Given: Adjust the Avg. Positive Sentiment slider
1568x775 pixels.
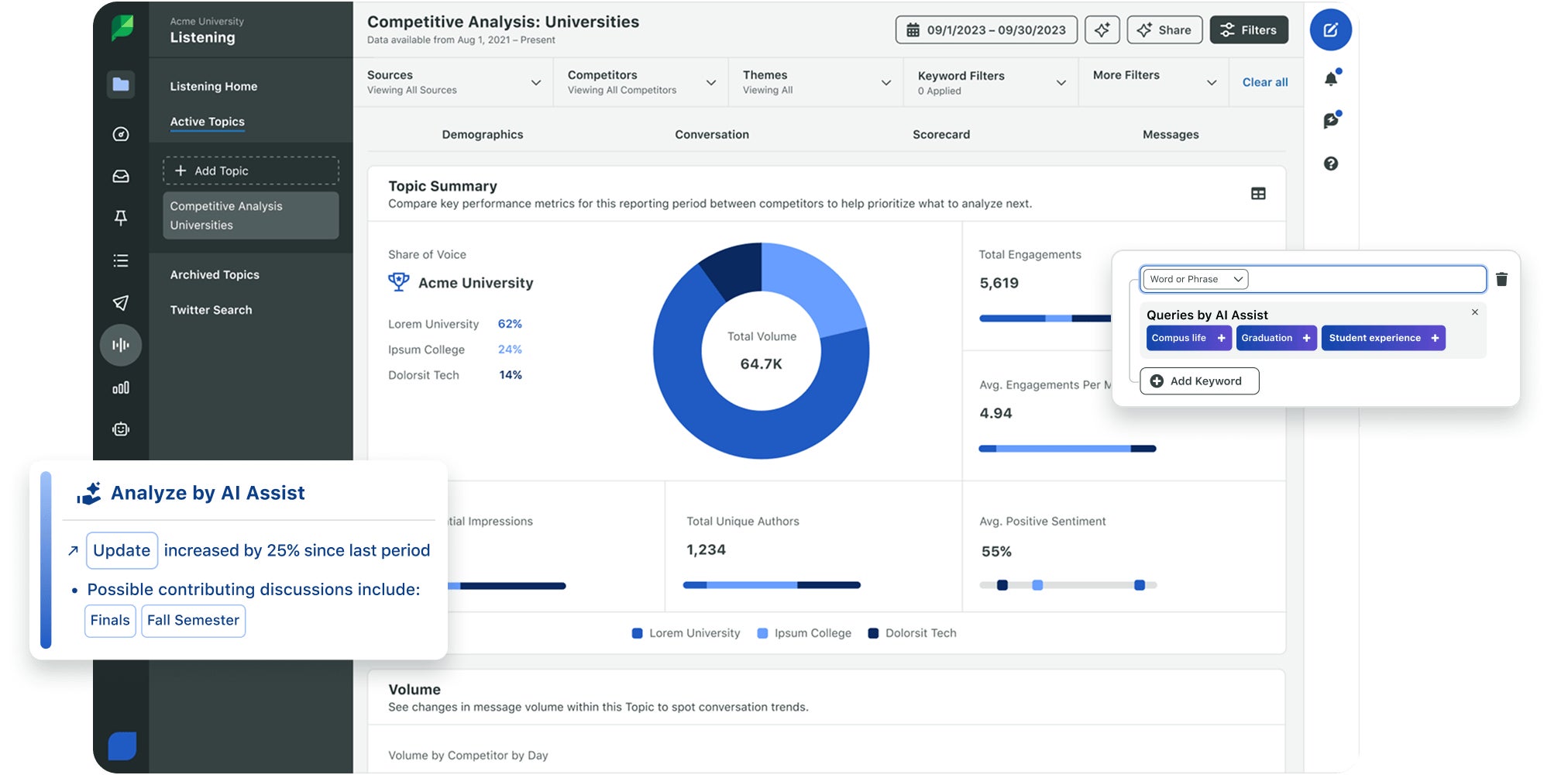Looking at the screenshot, I should pyautogui.click(x=1069, y=584).
